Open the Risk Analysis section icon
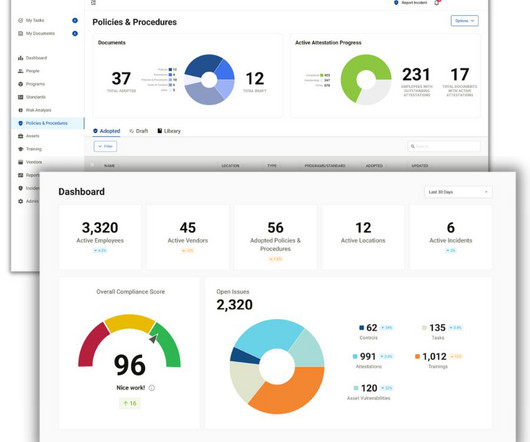530x442 pixels. pyautogui.click(x=20, y=110)
